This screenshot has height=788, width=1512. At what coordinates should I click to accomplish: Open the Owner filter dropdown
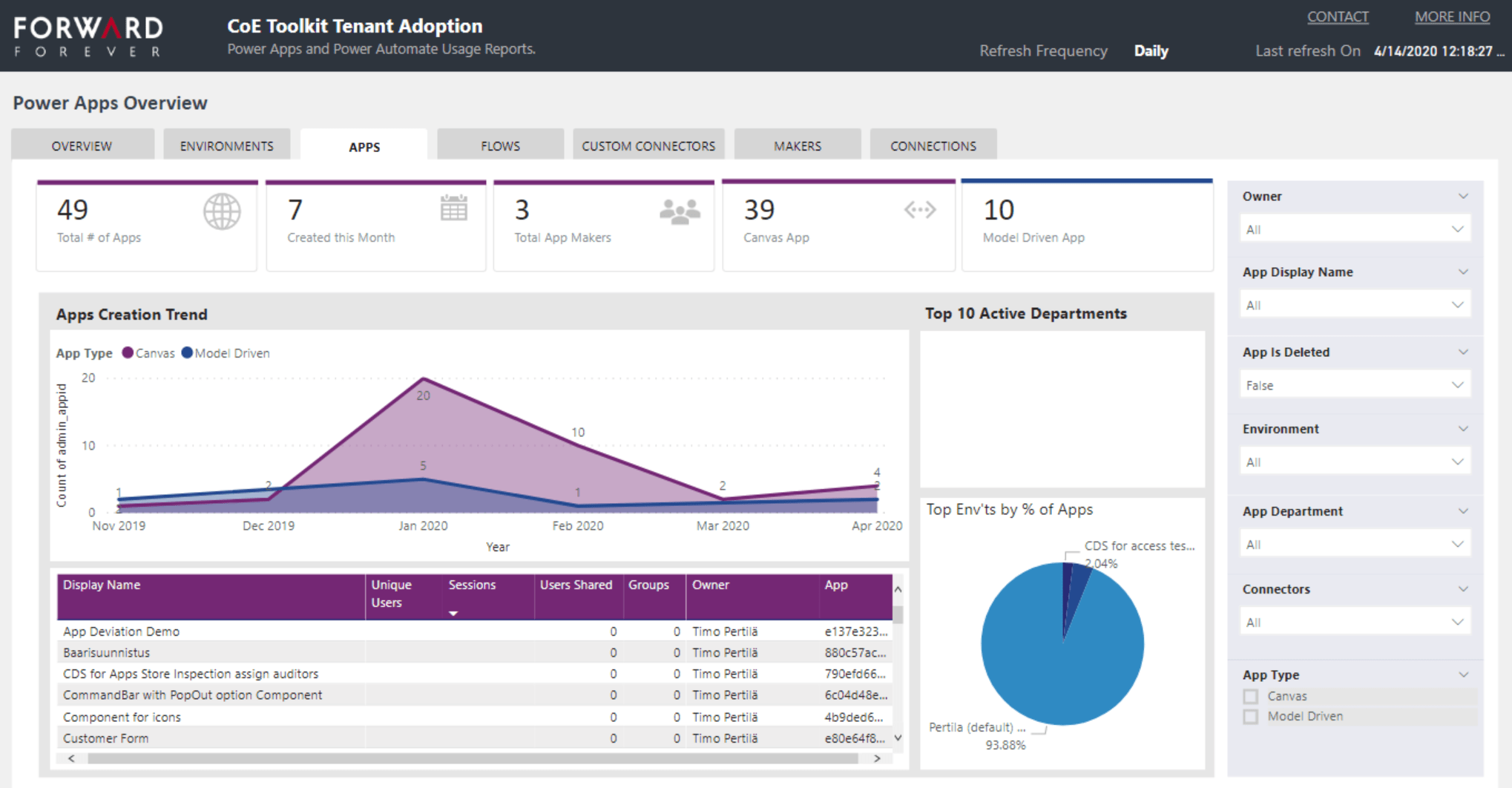coord(1355,229)
